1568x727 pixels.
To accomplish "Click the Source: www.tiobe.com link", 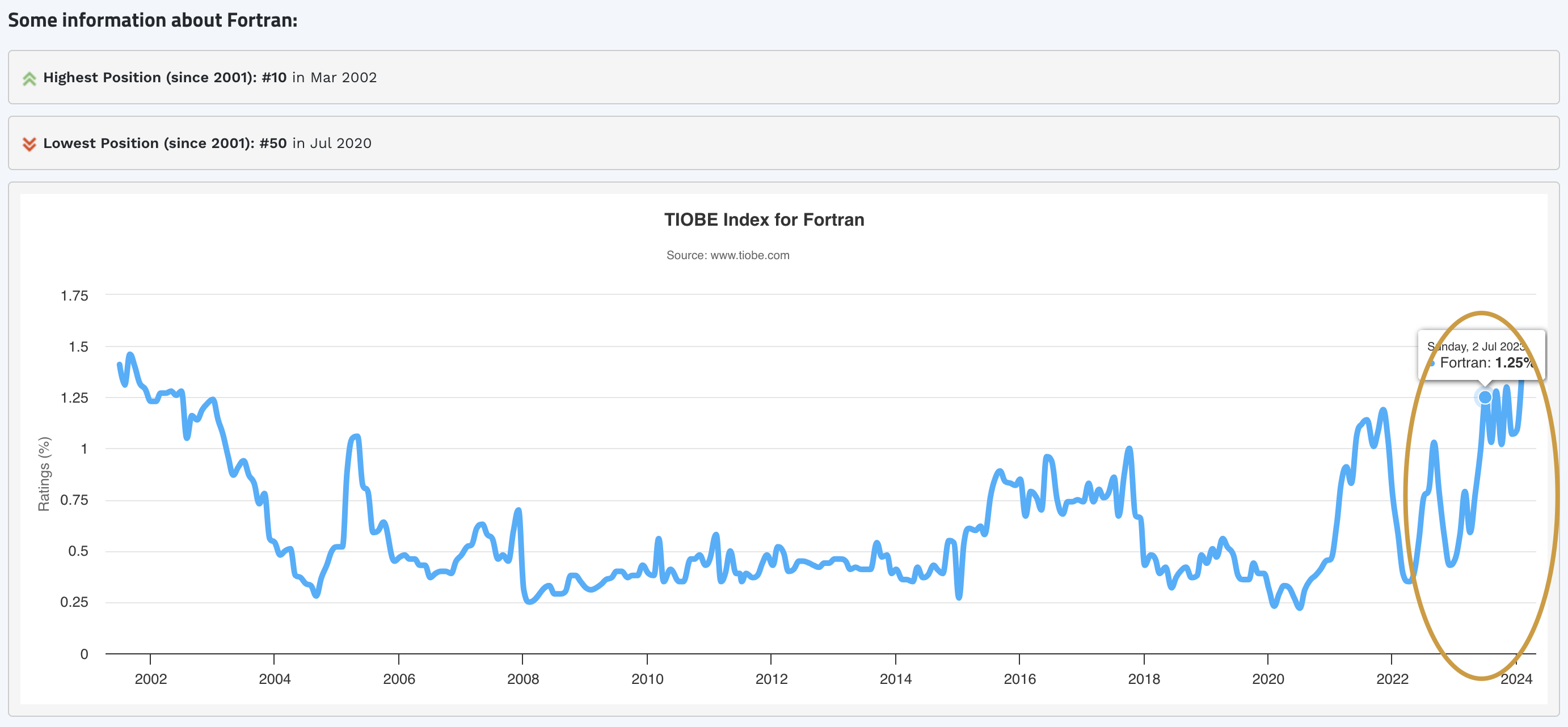I will [727, 256].
